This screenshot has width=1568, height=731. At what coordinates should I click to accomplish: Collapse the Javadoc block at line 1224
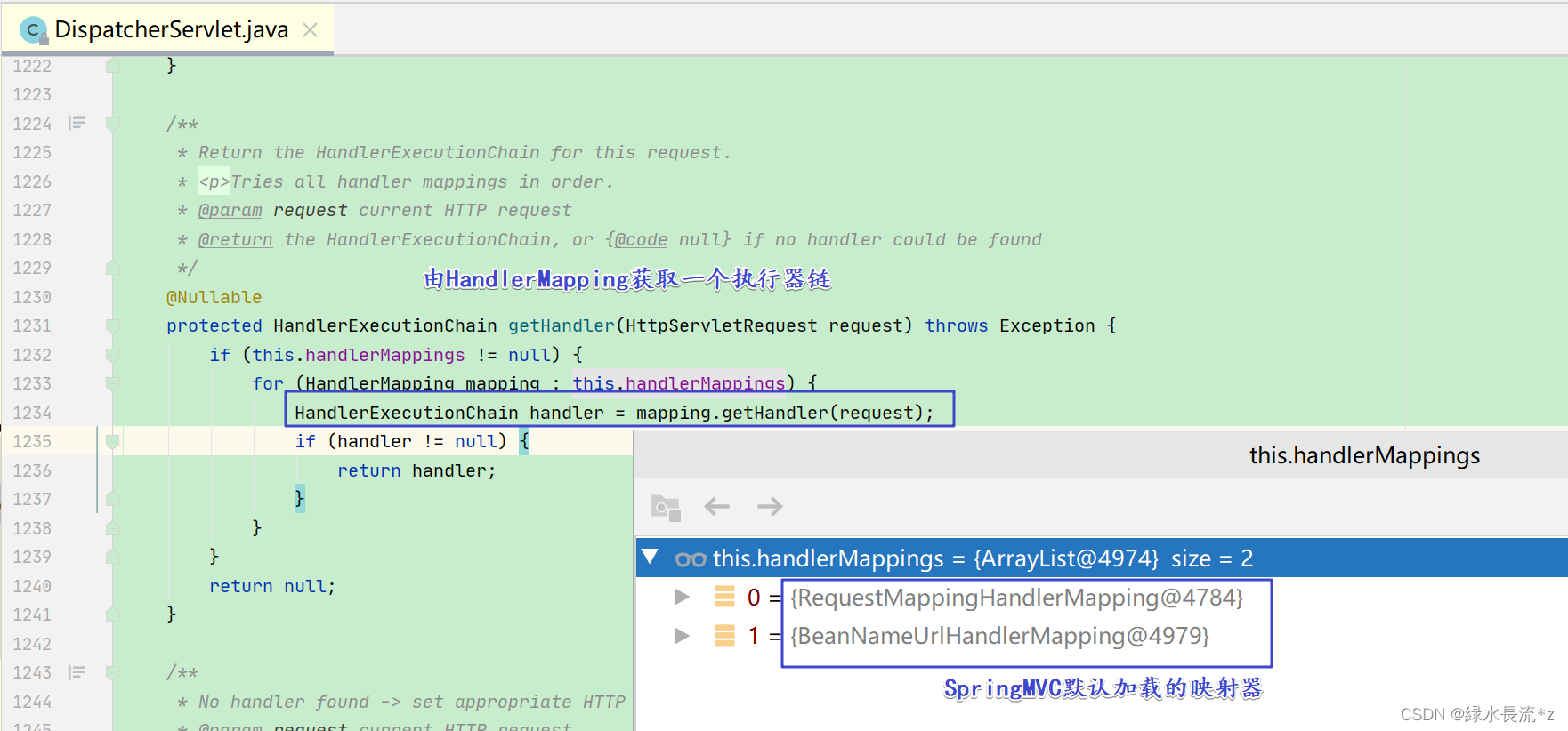tap(112, 124)
